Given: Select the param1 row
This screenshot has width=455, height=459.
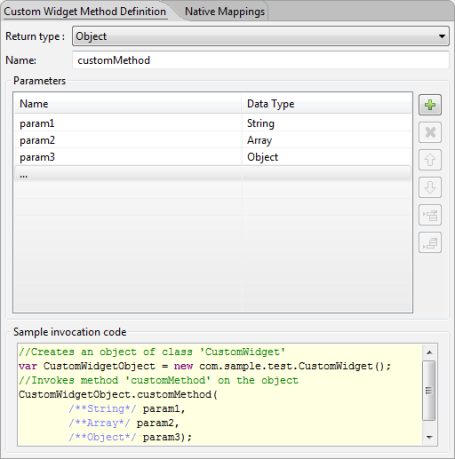Looking at the screenshot, I should [213, 123].
